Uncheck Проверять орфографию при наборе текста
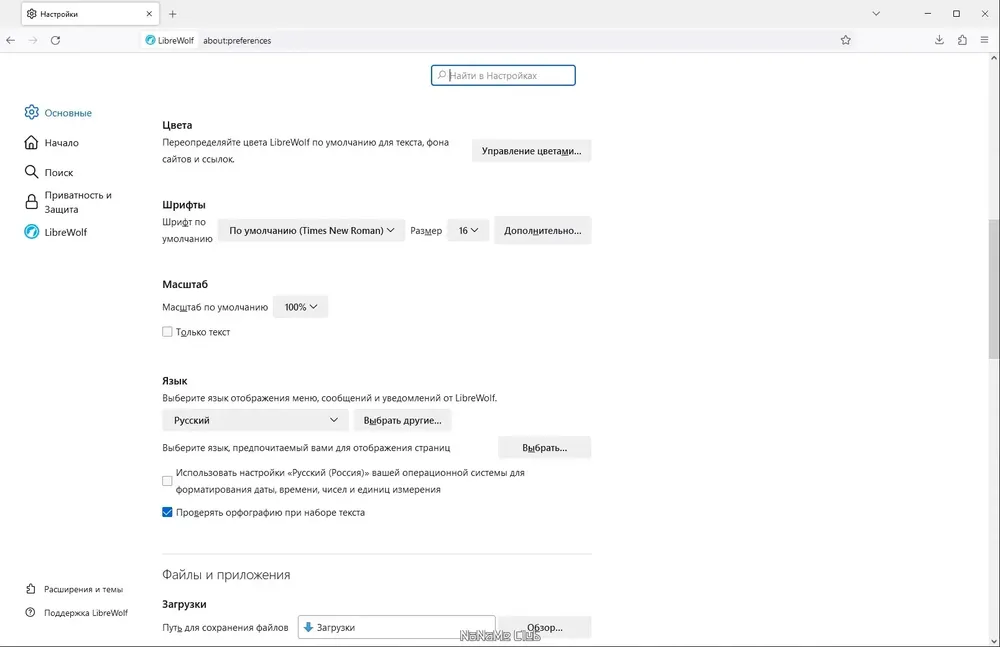This screenshot has width=1000, height=647. [x=167, y=512]
